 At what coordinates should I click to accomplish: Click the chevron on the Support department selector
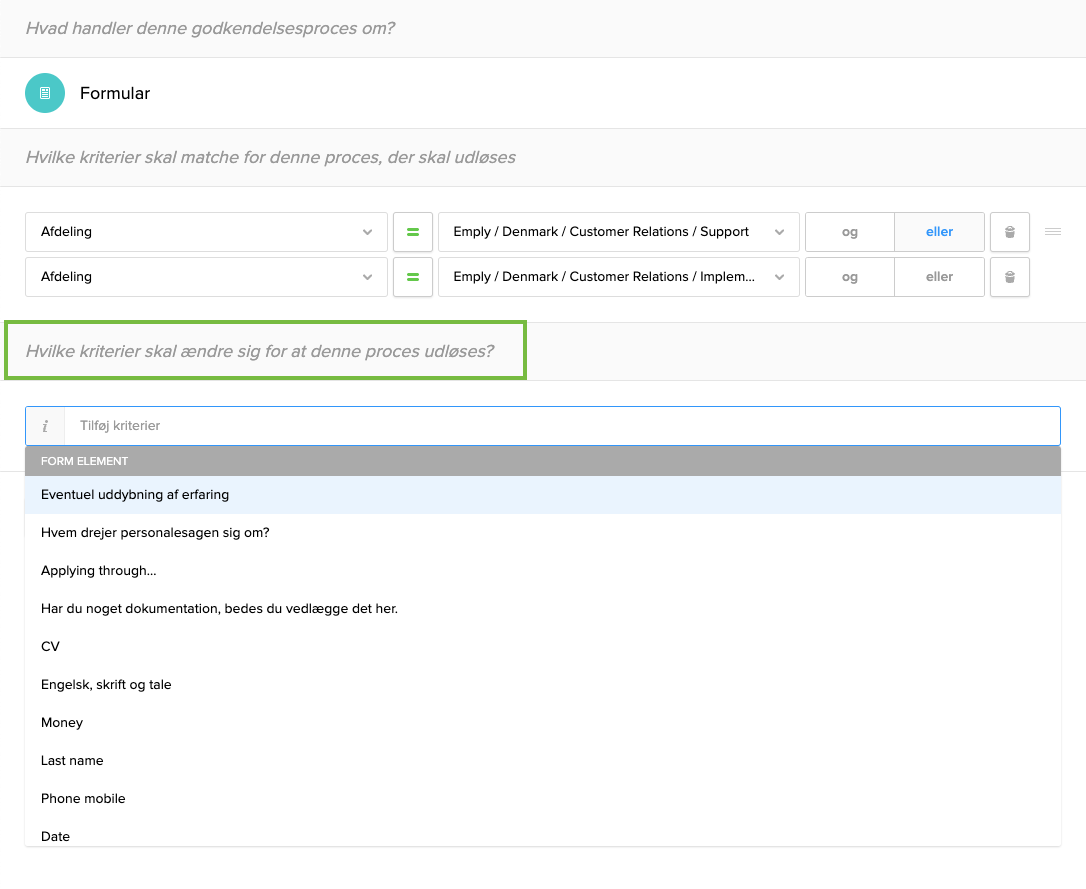[x=782, y=231]
